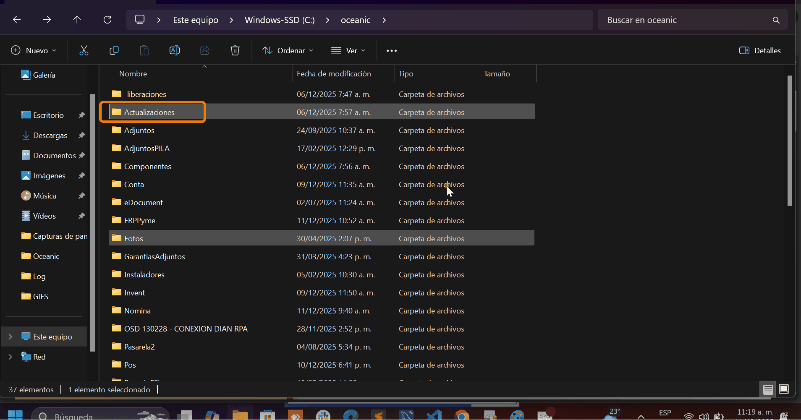This screenshot has width=801, height=420.
Task: Click Windows-SSD (C:) in the address breadcrumb
Action: 281,20
